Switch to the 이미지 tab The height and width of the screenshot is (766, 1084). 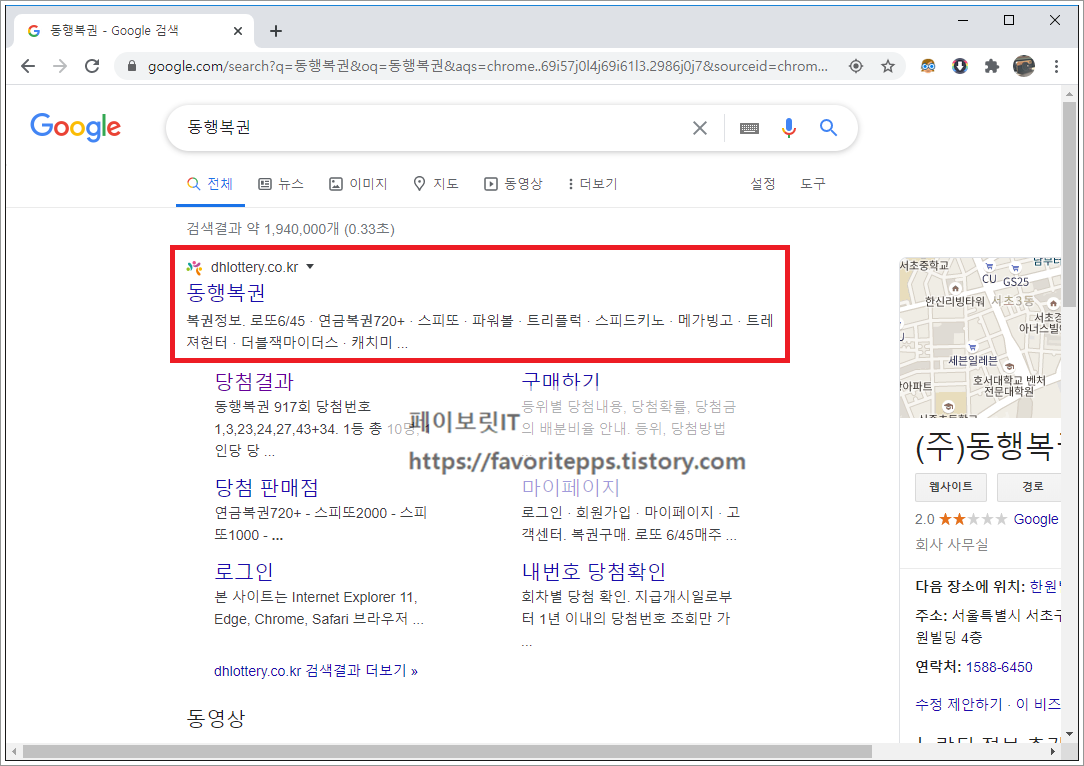point(358,184)
